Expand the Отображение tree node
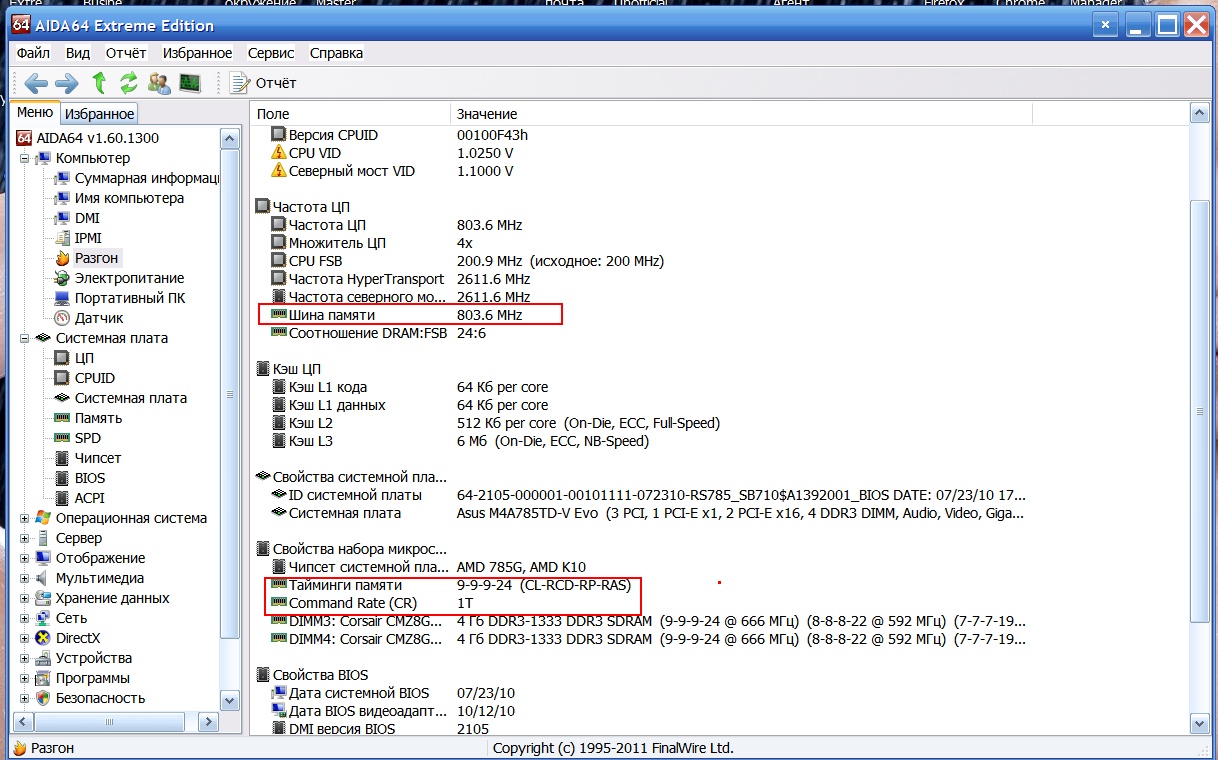The width and height of the screenshot is (1218, 760). click(25, 558)
